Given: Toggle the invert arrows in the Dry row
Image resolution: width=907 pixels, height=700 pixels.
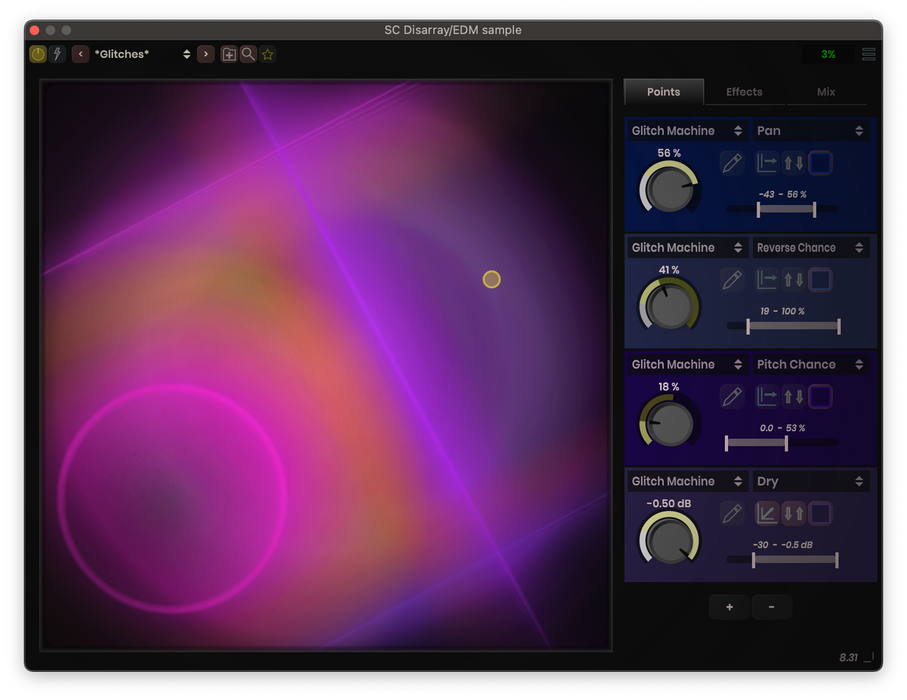Looking at the screenshot, I should (x=793, y=514).
